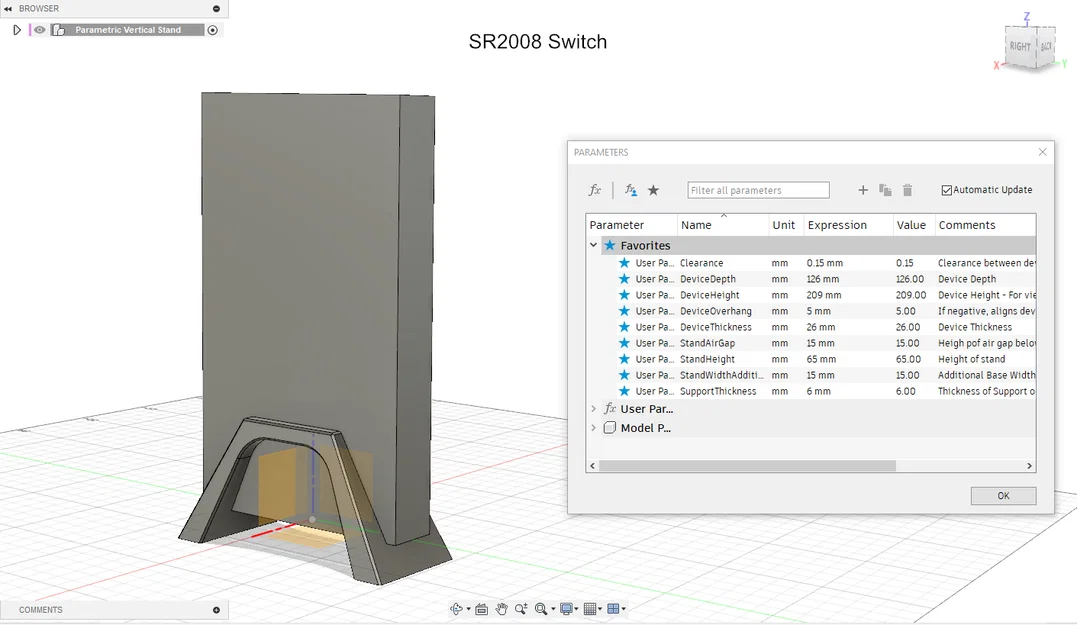Click RIGHT on the ViewCube
The width and height of the screenshot is (1077, 625).
point(1018,45)
